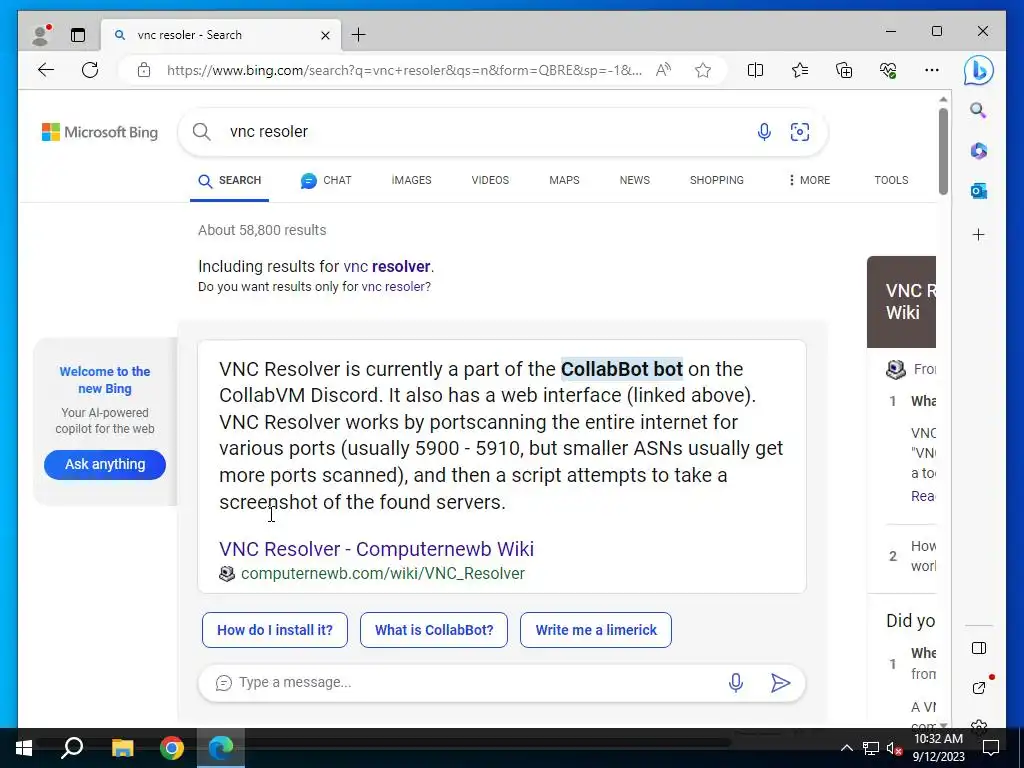Click 'What is CollabBot?' suggestion
Image resolution: width=1024 pixels, height=768 pixels.
pos(434,630)
